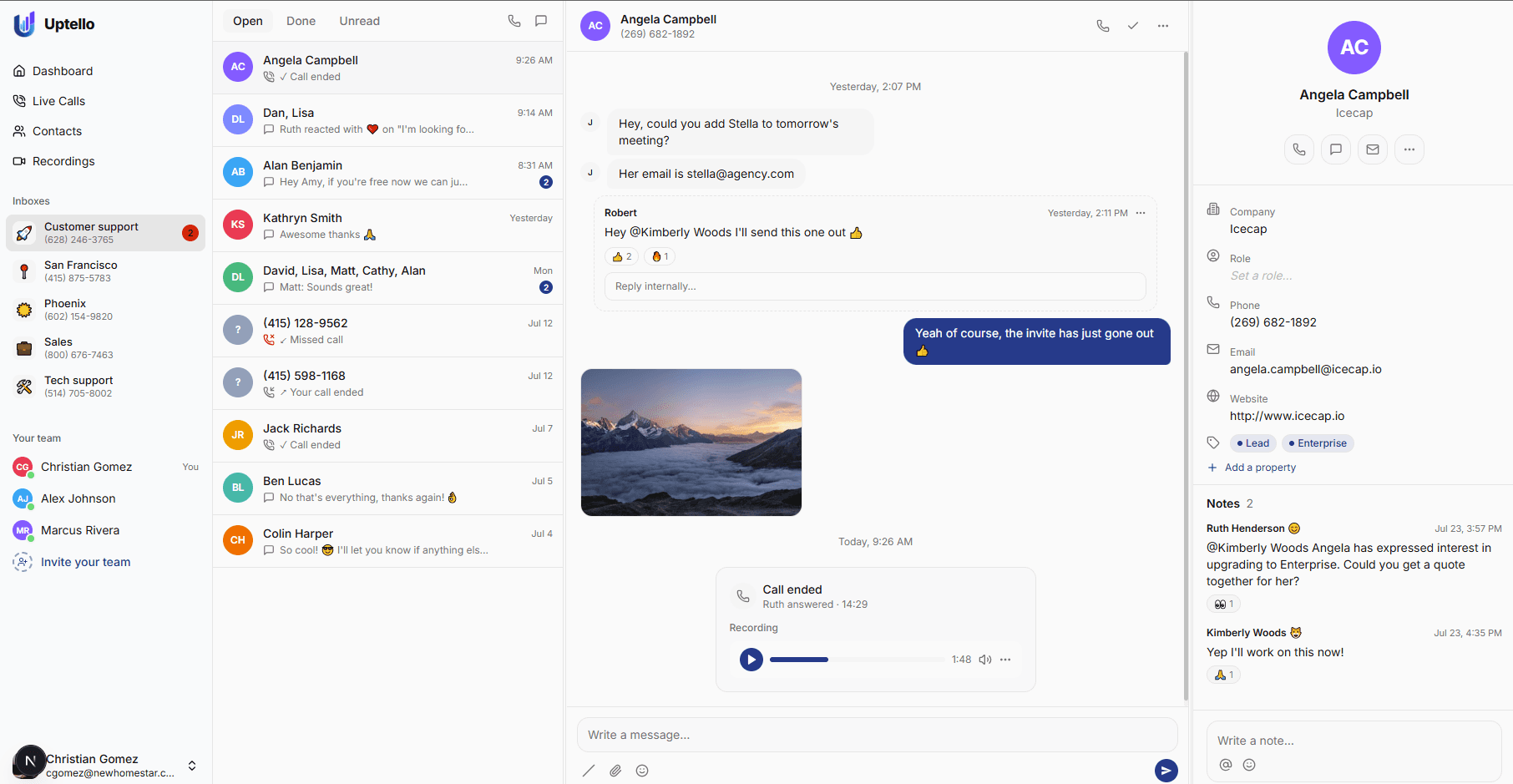Visit the Icecap website link
Viewport: 1513px width, 784px height.
pos(1286,415)
